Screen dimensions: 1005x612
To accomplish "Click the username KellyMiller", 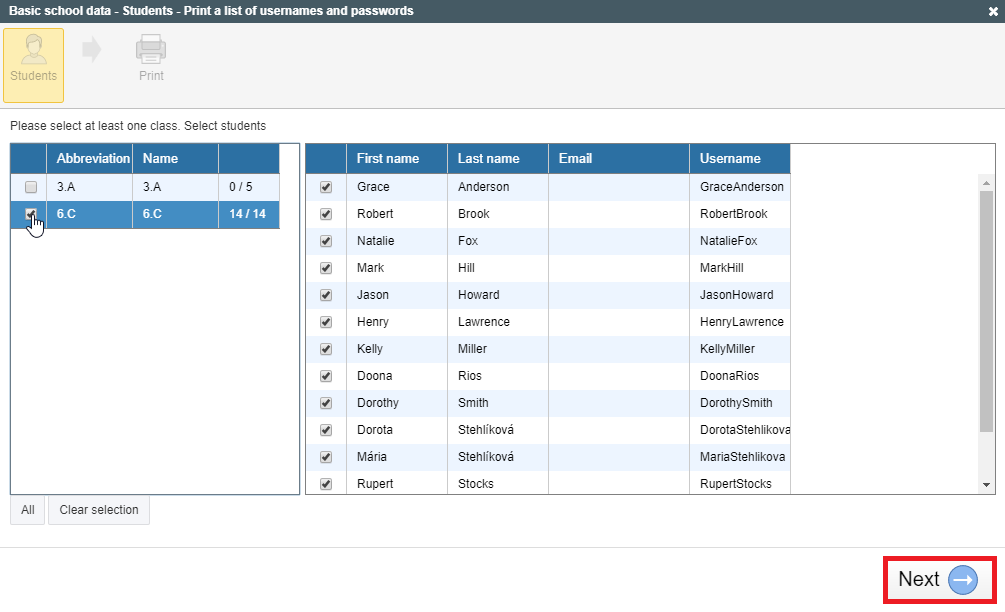I will (x=727, y=349).
